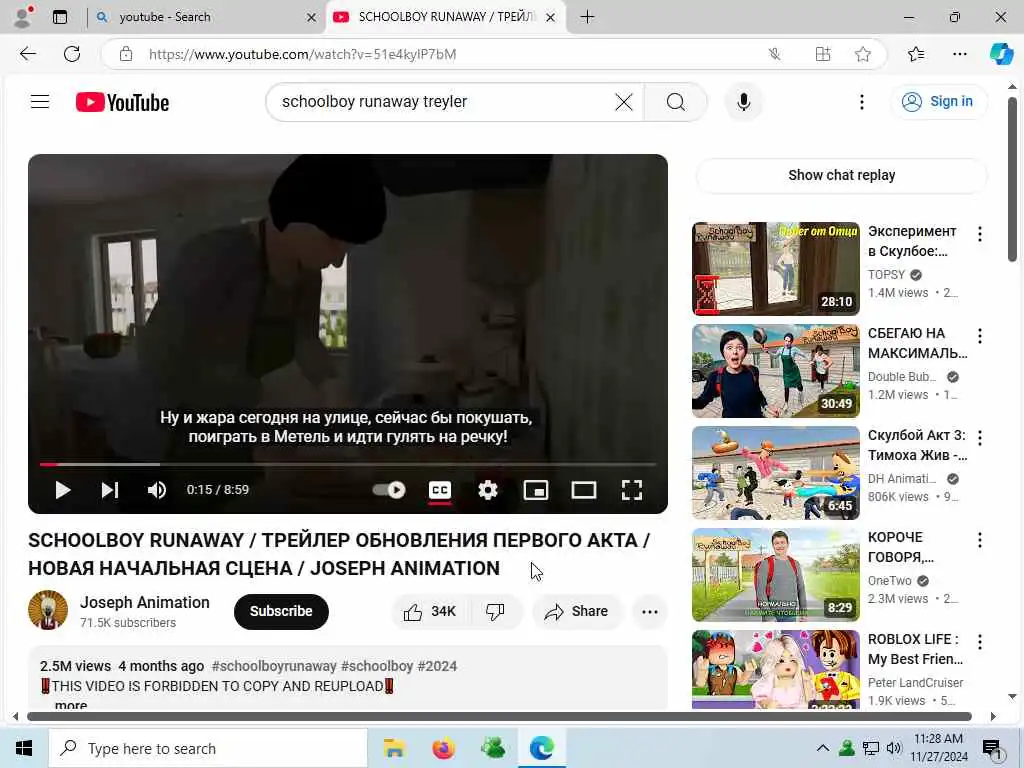The image size is (1024, 768).
Task: Open options for Эксперимент в Скулбое video
Action: click(x=980, y=234)
